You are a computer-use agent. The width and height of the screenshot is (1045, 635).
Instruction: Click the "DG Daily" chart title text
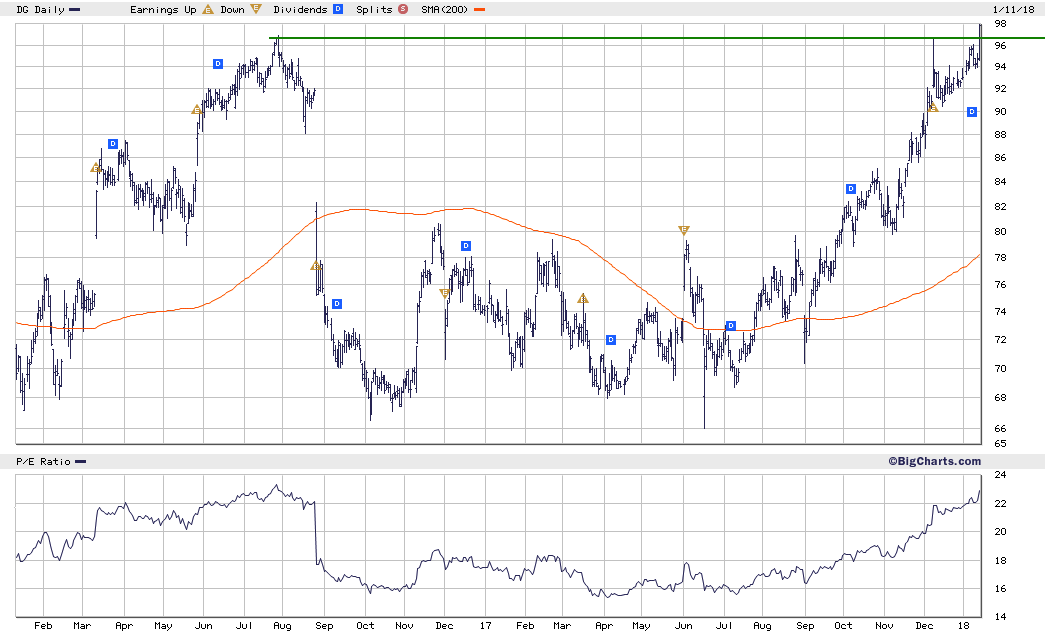pos(41,9)
